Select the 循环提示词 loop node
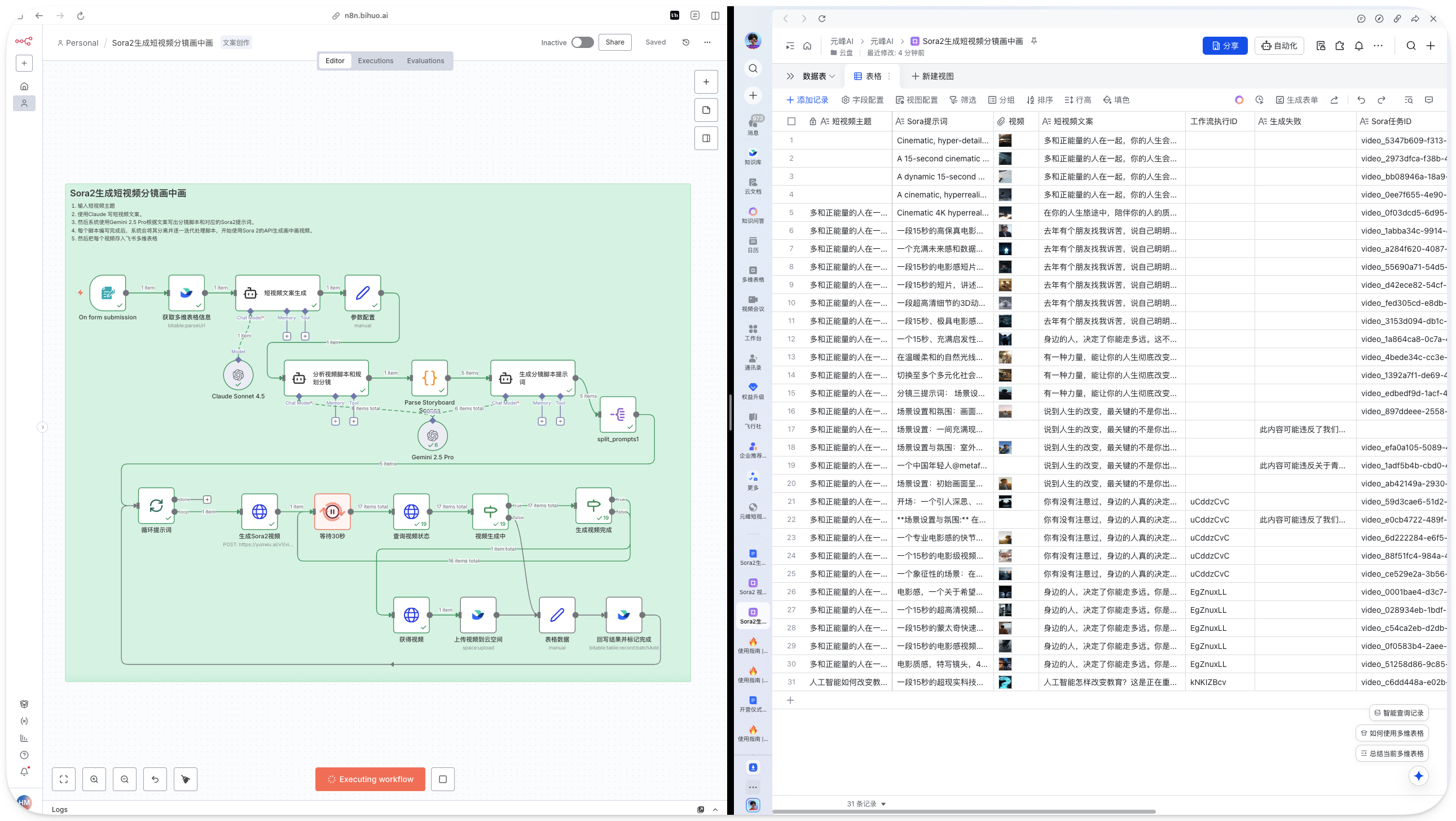Viewport: 1456px width, 821px height. coord(157,506)
